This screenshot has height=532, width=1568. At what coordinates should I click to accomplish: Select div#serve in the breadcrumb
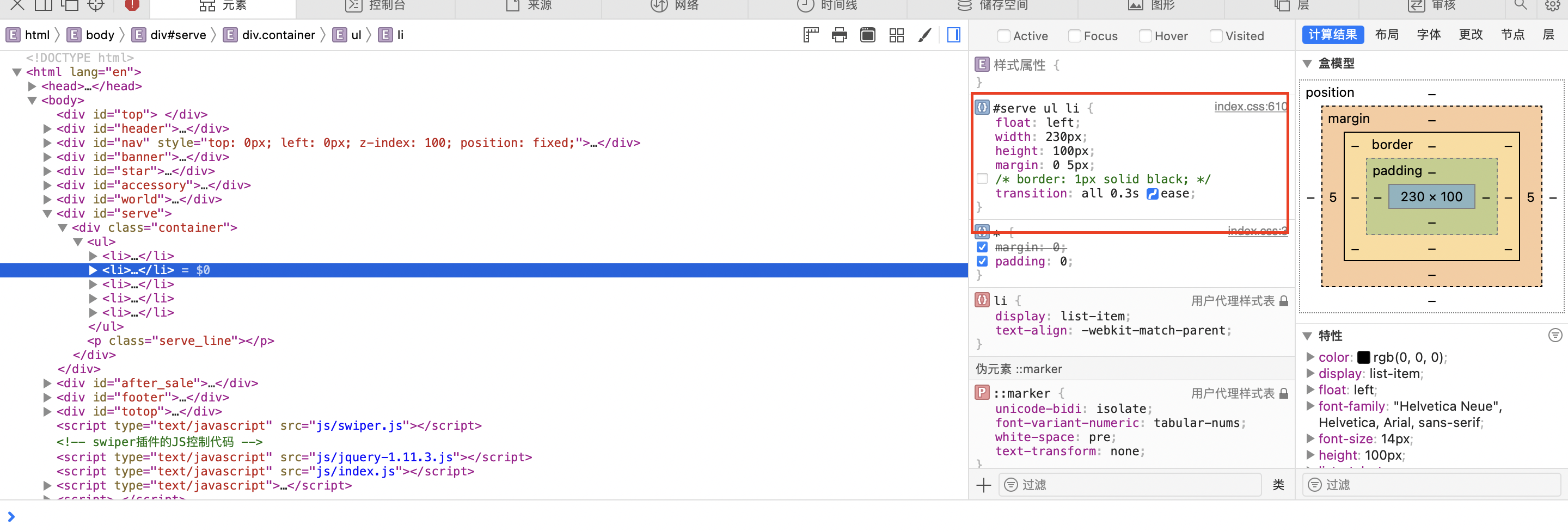(170, 35)
